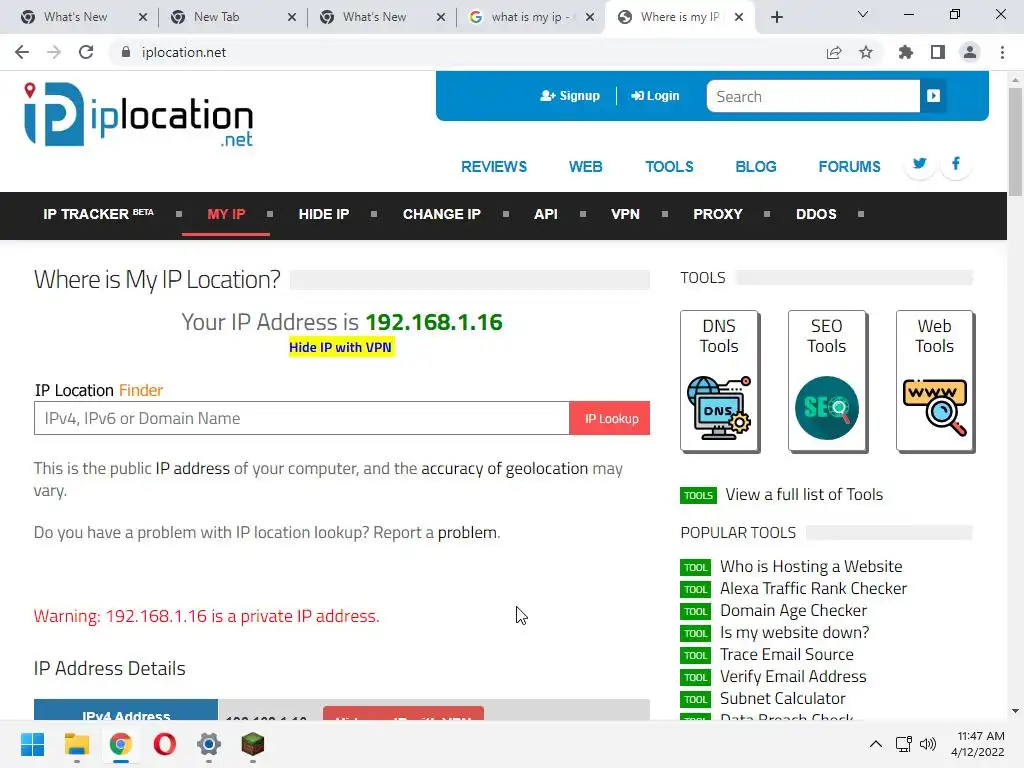Submit the site search arrow button

(933, 96)
